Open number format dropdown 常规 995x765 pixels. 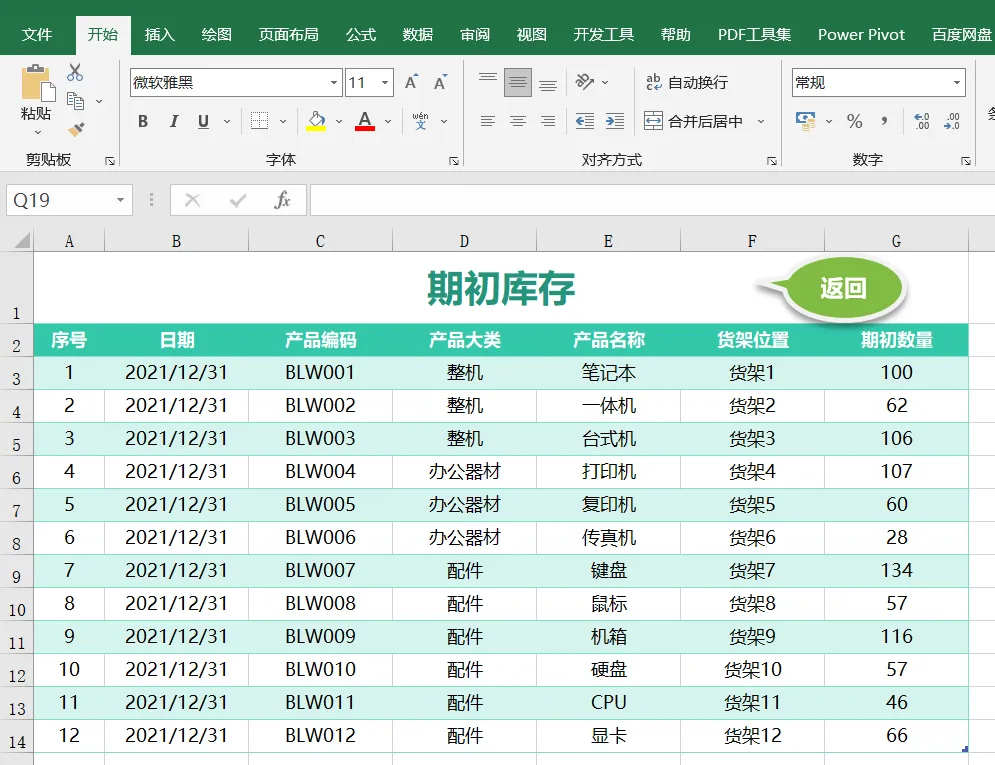click(956, 82)
